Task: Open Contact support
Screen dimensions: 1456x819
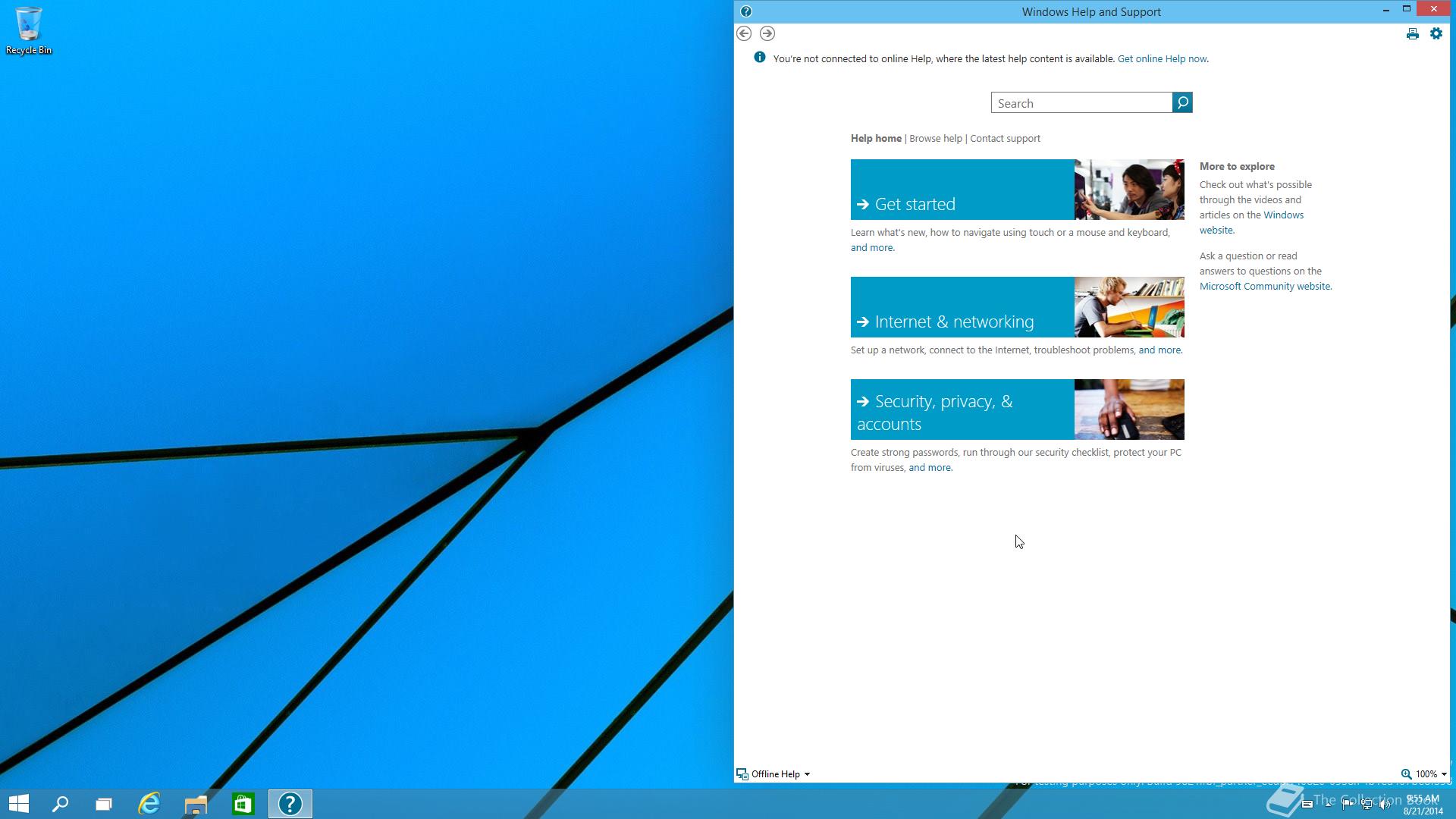Action: 1005,138
